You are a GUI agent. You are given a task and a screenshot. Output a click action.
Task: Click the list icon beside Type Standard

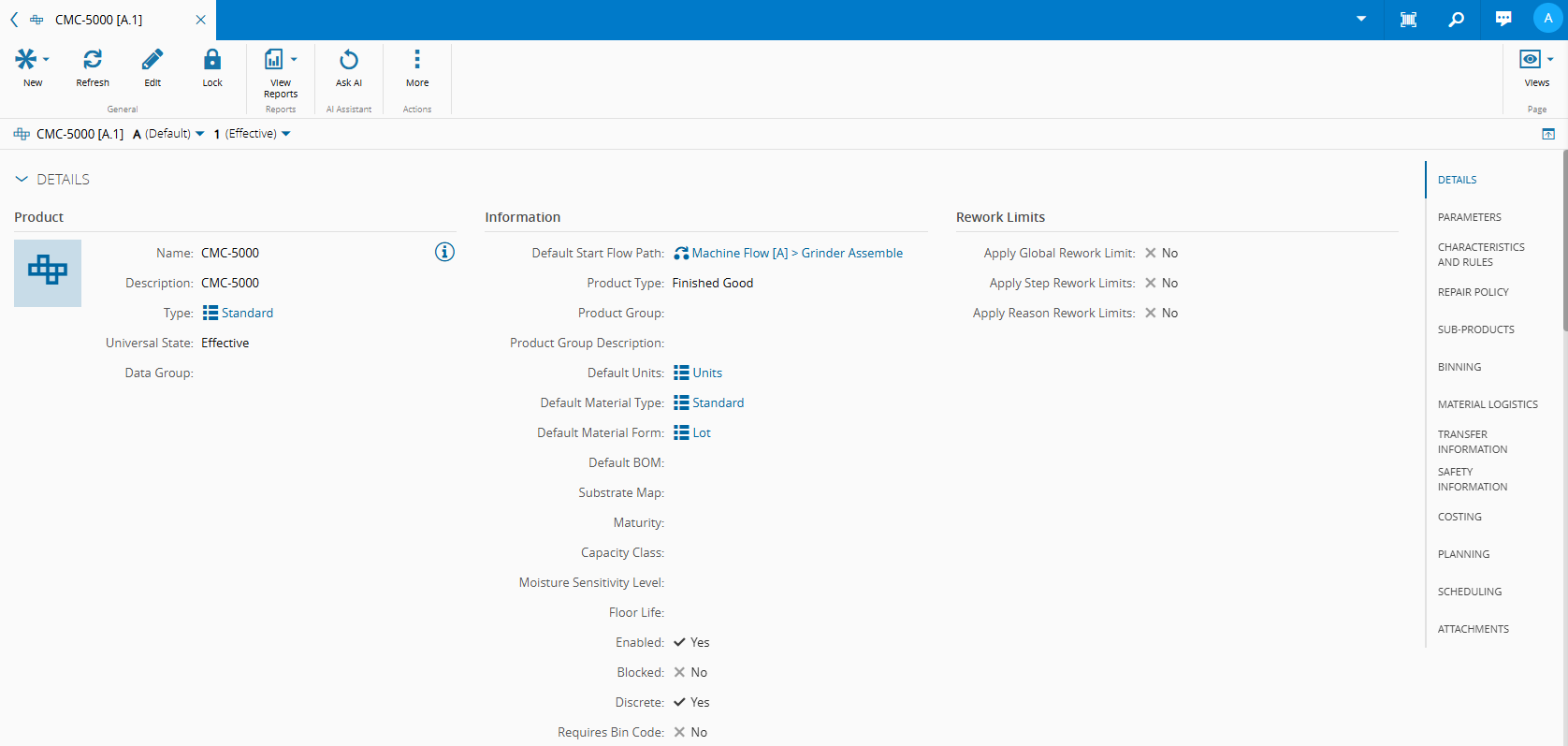click(x=211, y=313)
